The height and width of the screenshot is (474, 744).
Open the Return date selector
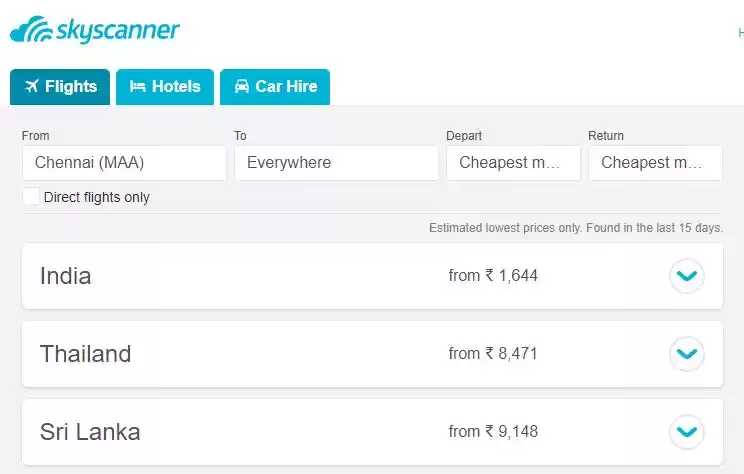pyautogui.click(x=655, y=162)
